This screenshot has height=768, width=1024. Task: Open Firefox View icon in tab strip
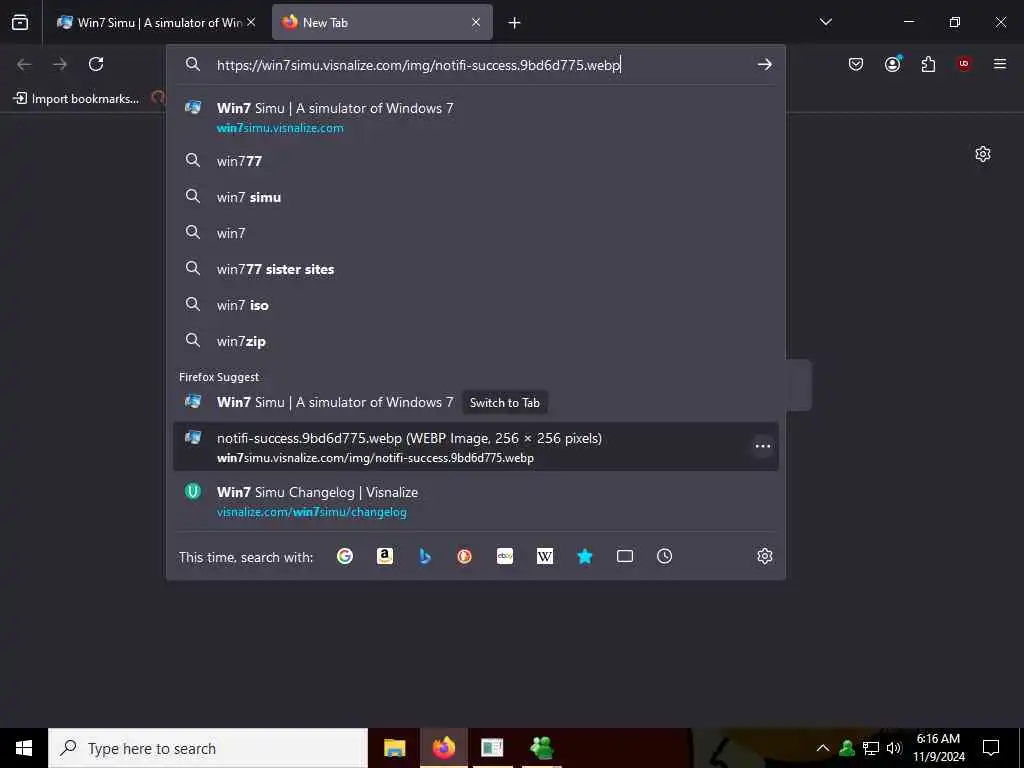coord(20,23)
